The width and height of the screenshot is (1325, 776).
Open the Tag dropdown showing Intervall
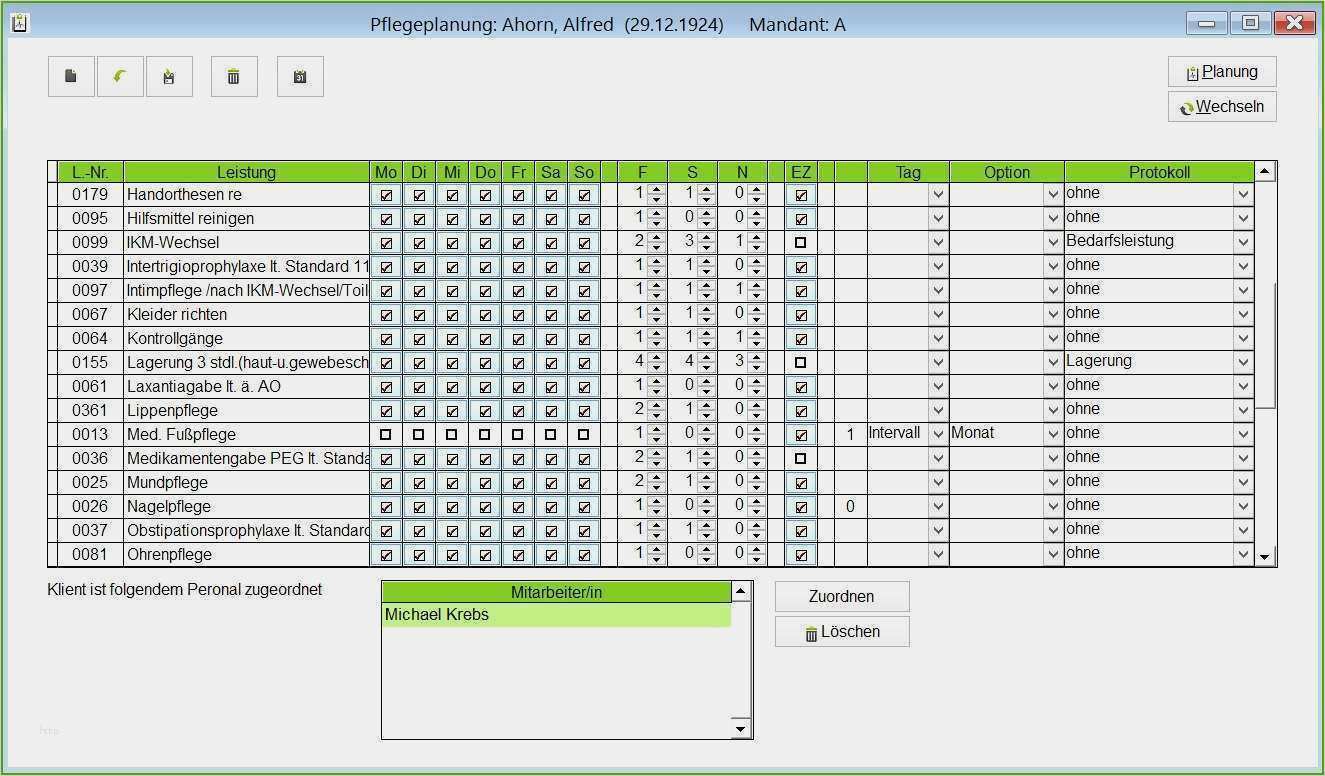pyautogui.click(x=937, y=434)
